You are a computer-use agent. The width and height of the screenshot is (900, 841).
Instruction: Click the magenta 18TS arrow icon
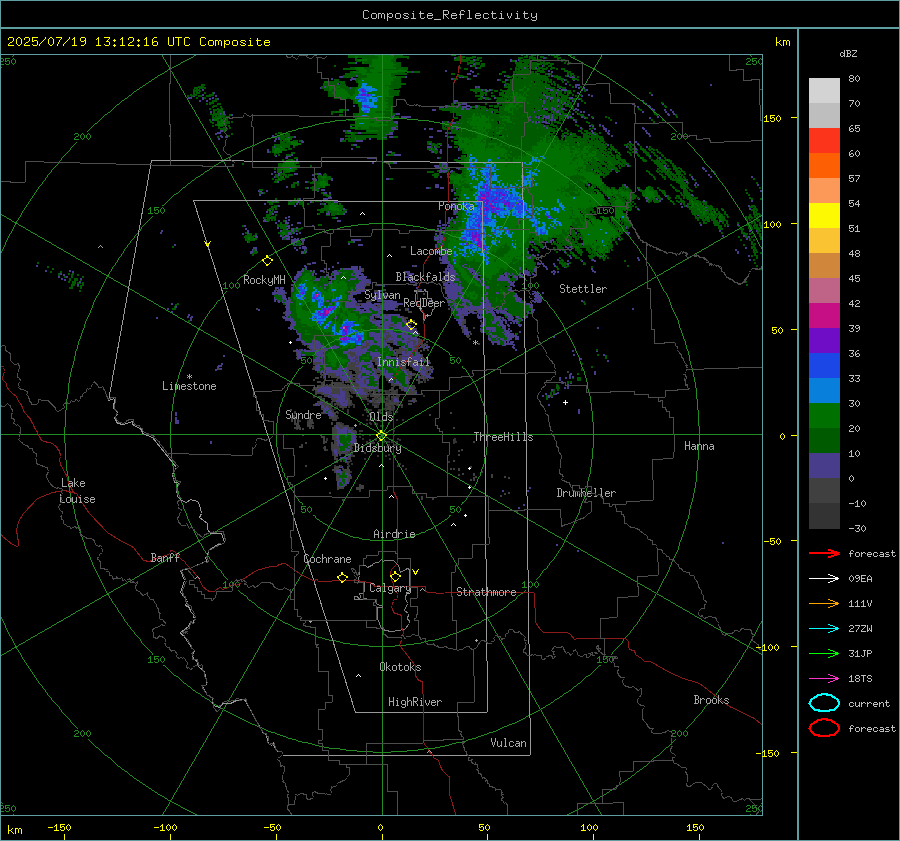[x=824, y=679]
